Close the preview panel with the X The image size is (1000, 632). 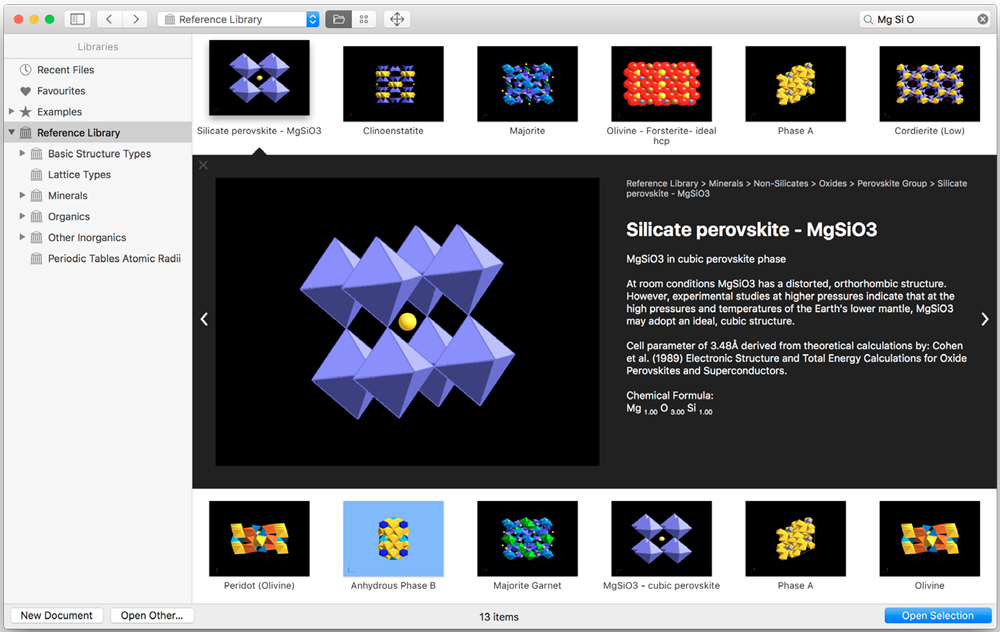(x=203, y=165)
